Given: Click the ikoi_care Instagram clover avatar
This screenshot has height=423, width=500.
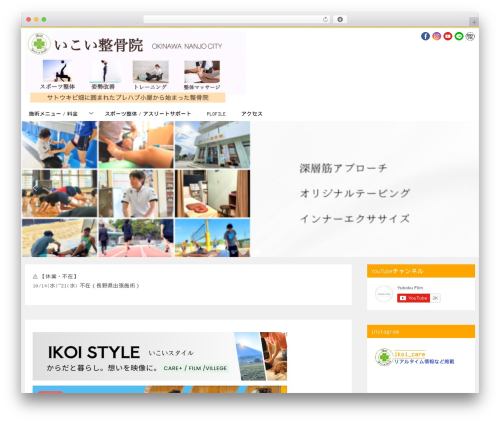Looking at the screenshot, I should click(384, 357).
